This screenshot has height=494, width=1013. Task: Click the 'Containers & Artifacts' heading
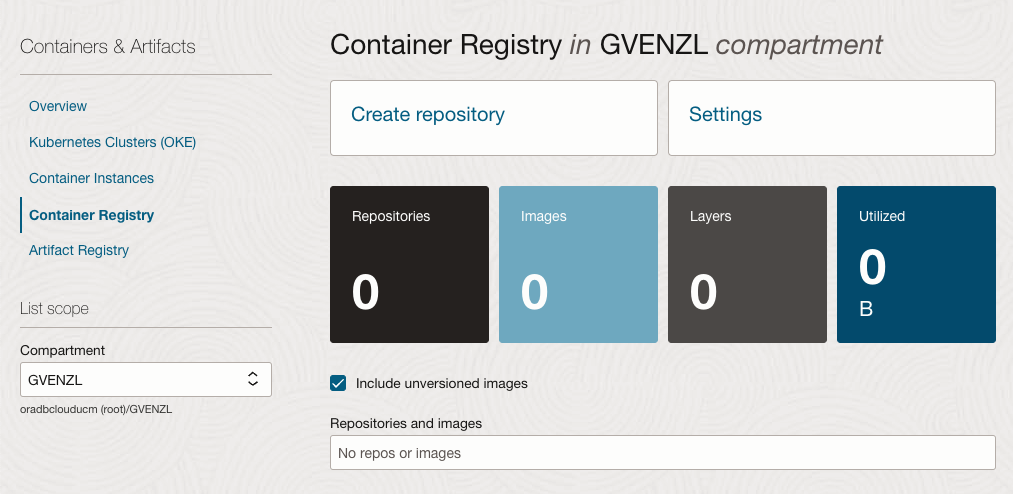[108, 46]
